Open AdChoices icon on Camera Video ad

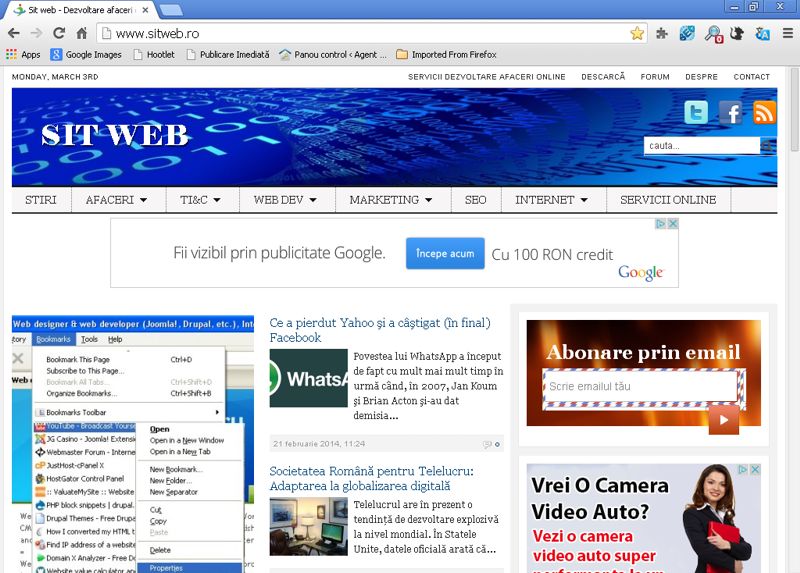click(x=743, y=469)
